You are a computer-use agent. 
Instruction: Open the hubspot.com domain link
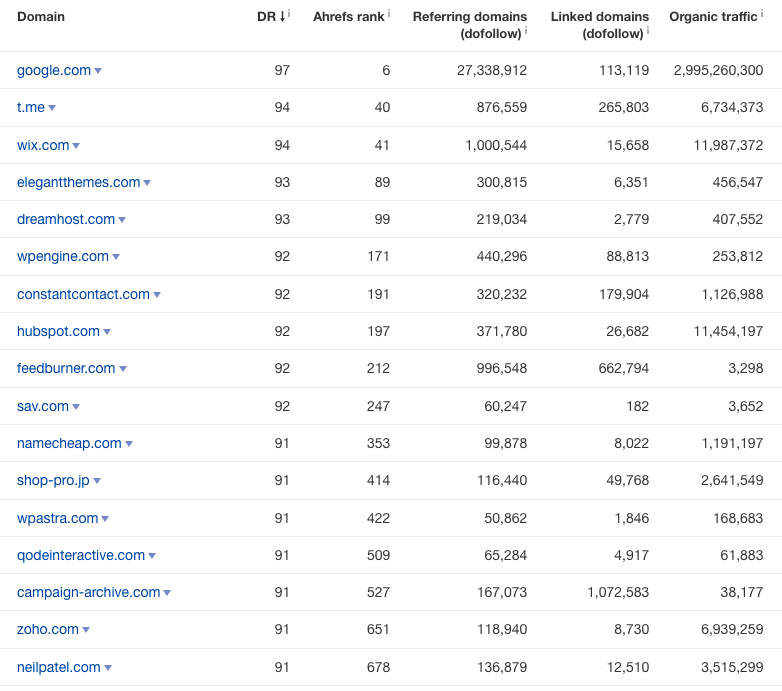[x=58, y=331]
